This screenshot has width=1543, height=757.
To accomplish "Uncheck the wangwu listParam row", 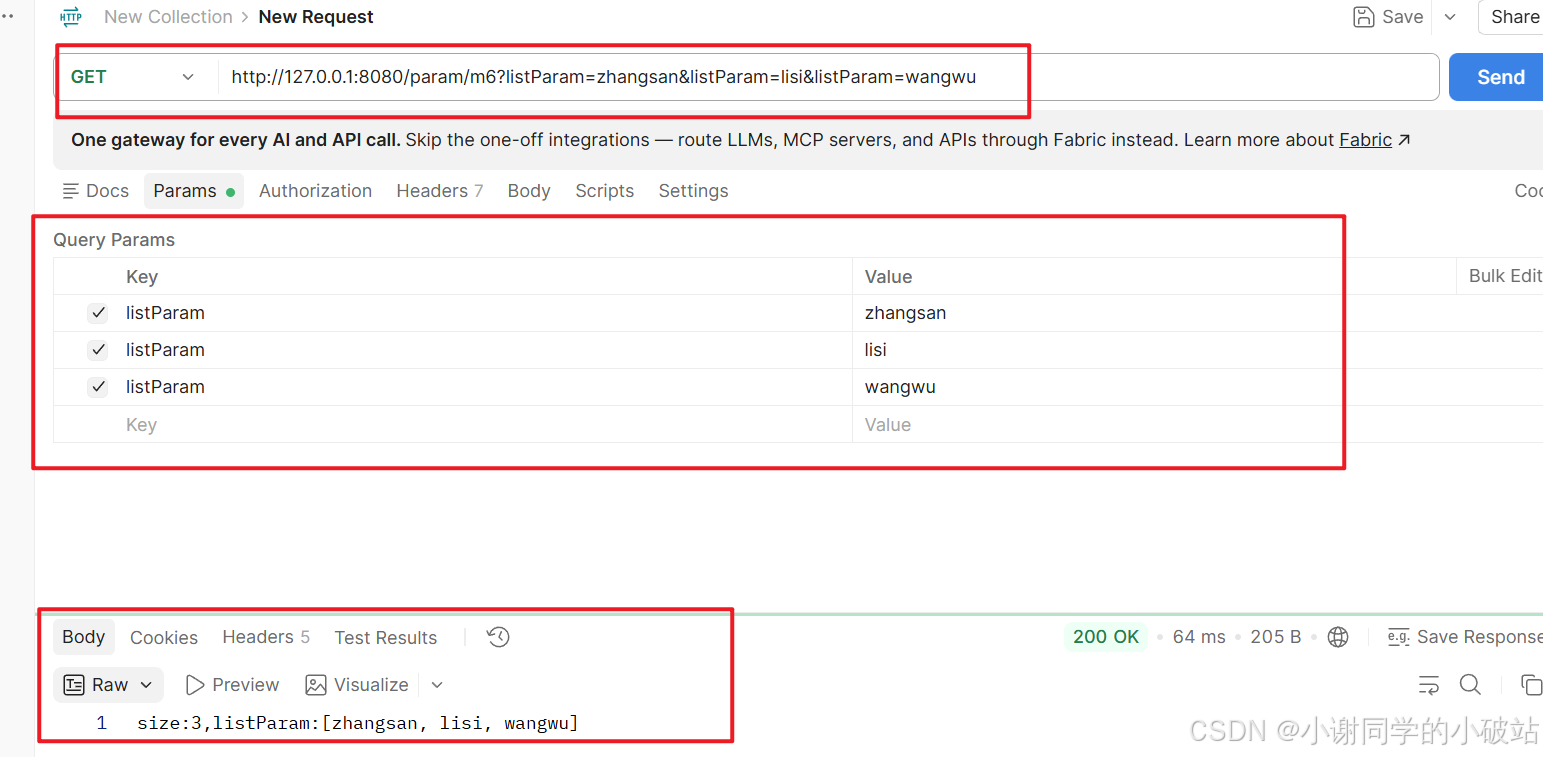I will (x=98, y=387).
